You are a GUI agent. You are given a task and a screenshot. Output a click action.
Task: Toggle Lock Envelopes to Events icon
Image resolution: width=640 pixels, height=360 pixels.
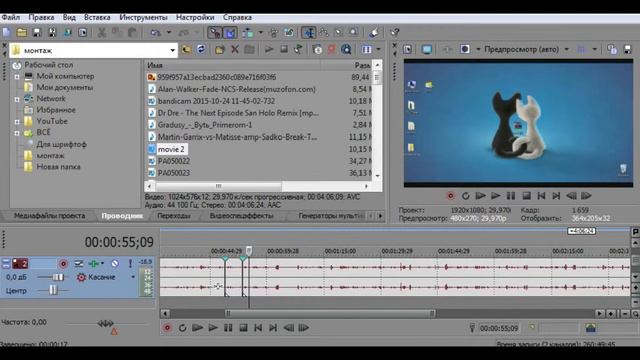coord(274,33)
